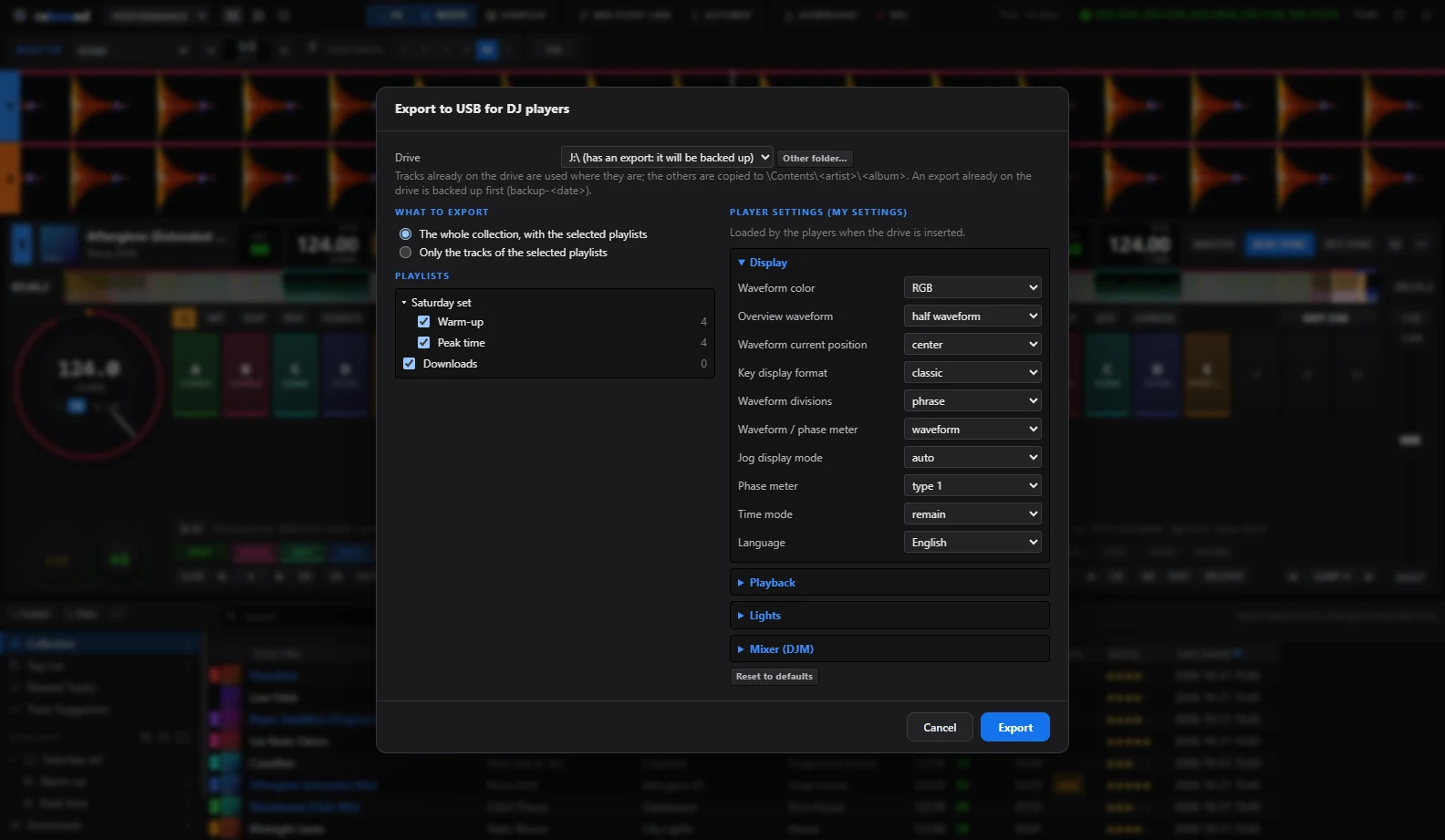Click the Downloads track count 0
Image resolution: width=1445 pixels, height=840 pixels.
pyautogui.click(x=703, y=364)
